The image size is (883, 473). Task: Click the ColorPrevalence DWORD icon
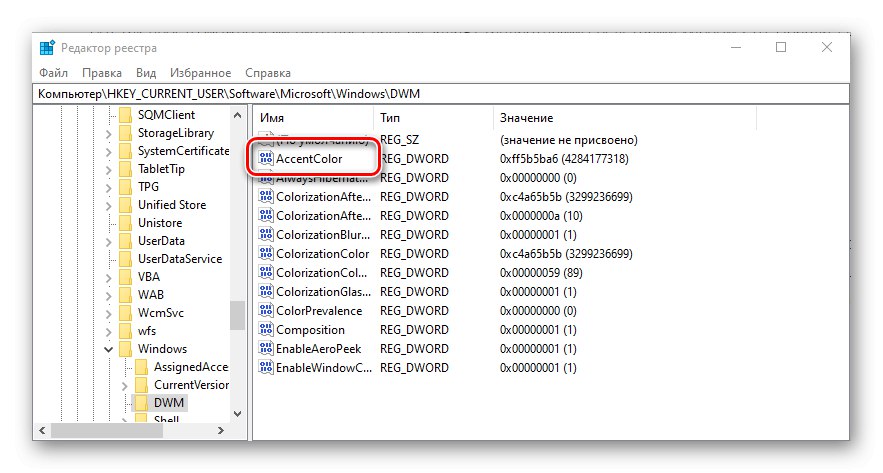(266, 310)
